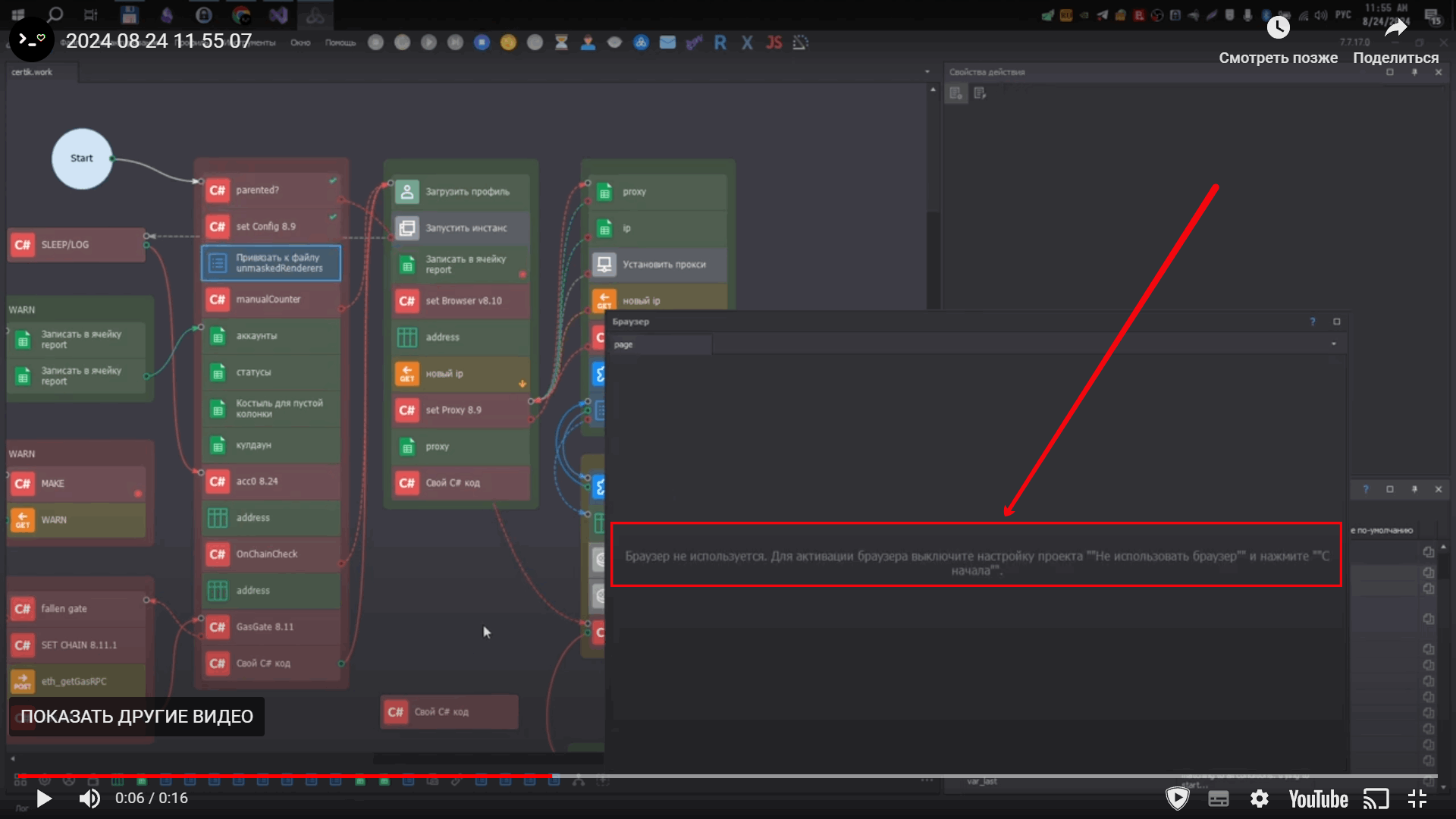Click the JS icon in the toolbar
Image resolution: width=1456 pixels, height=819 pixels.
pyautogui.click(x=773, y=42)
